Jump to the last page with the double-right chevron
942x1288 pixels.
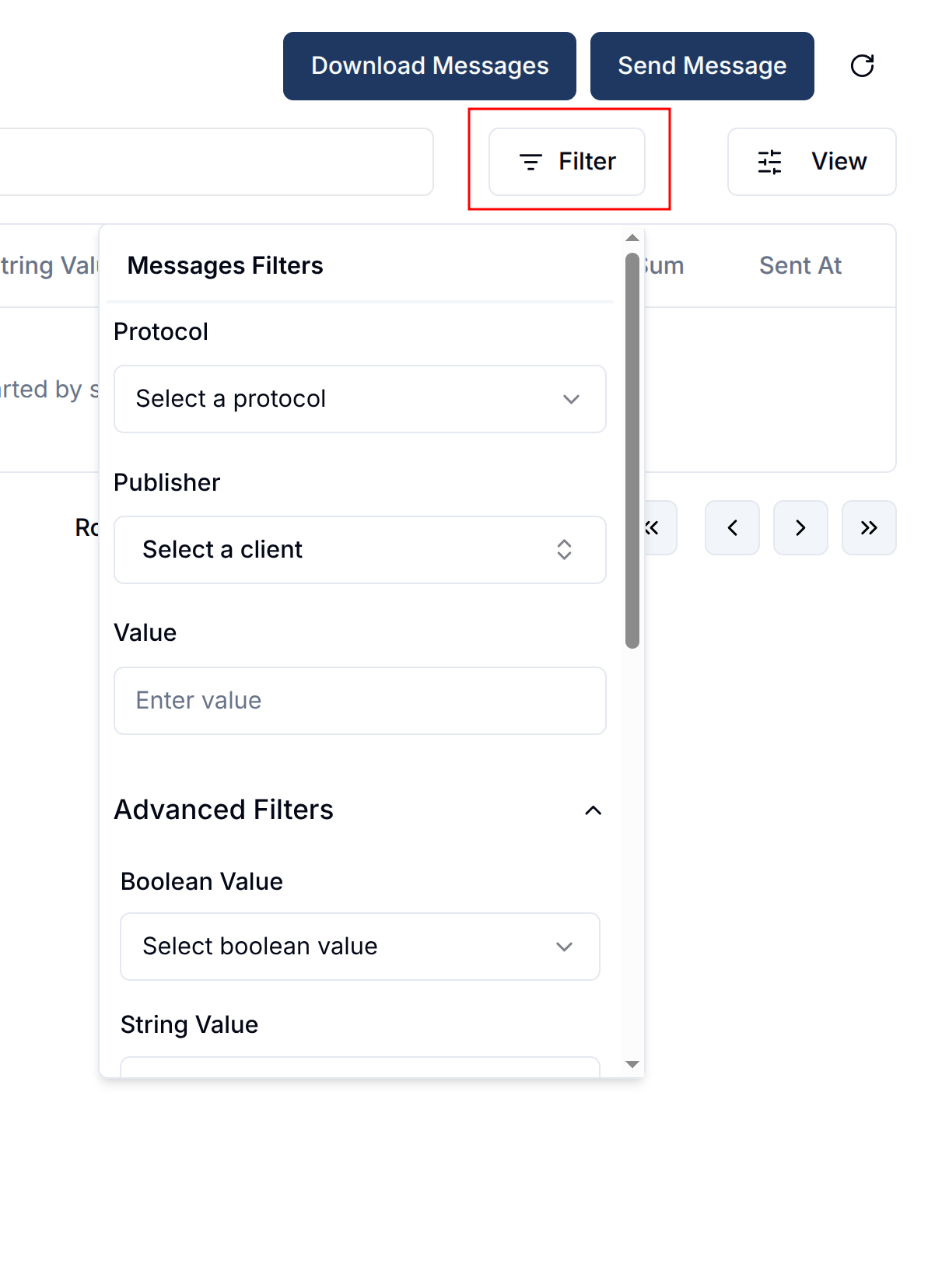869,528
